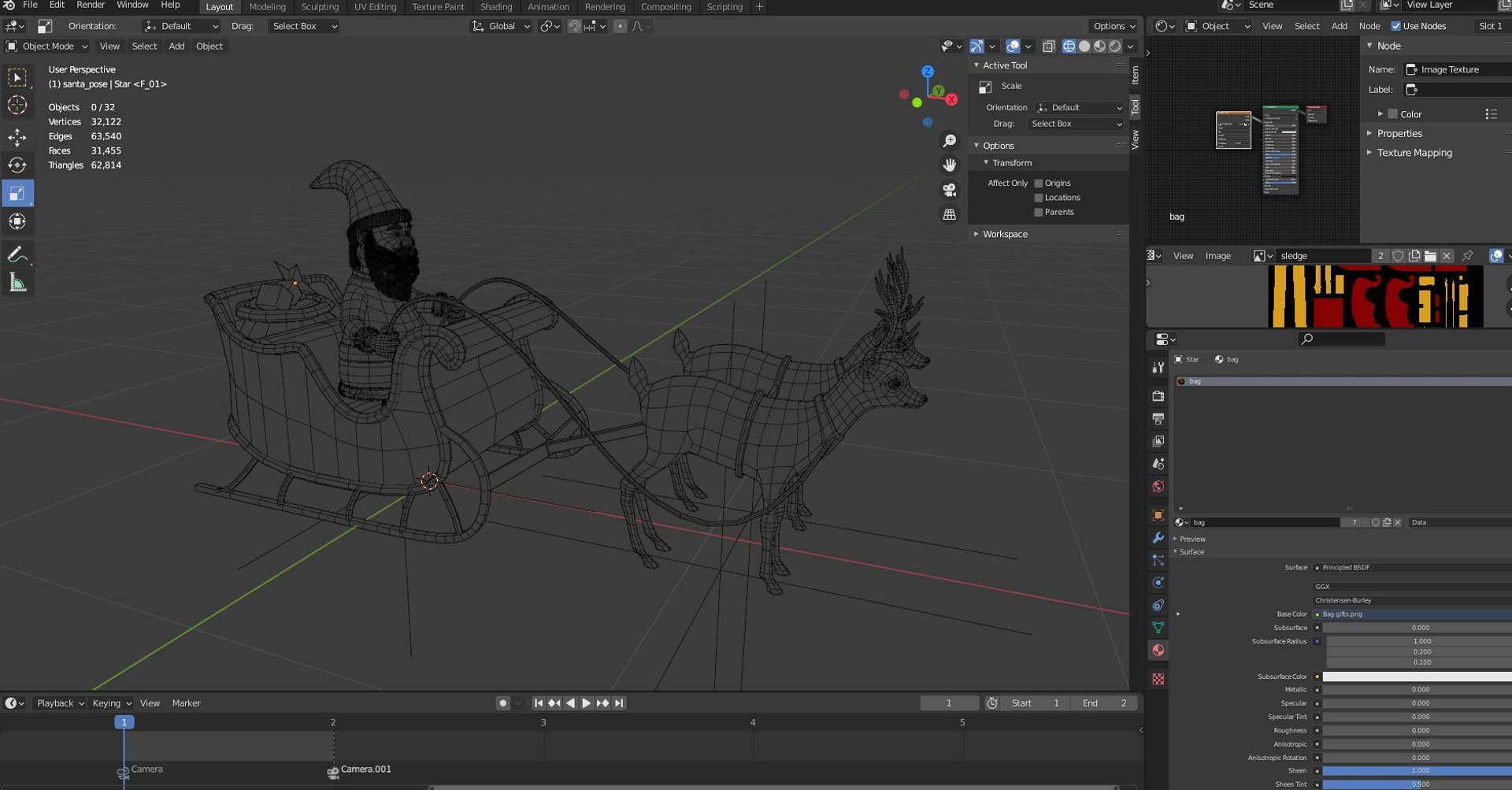The image size is (1512, 790).
Task: Click the node Name field showing Image Texture
Action: pos(1458,69)
